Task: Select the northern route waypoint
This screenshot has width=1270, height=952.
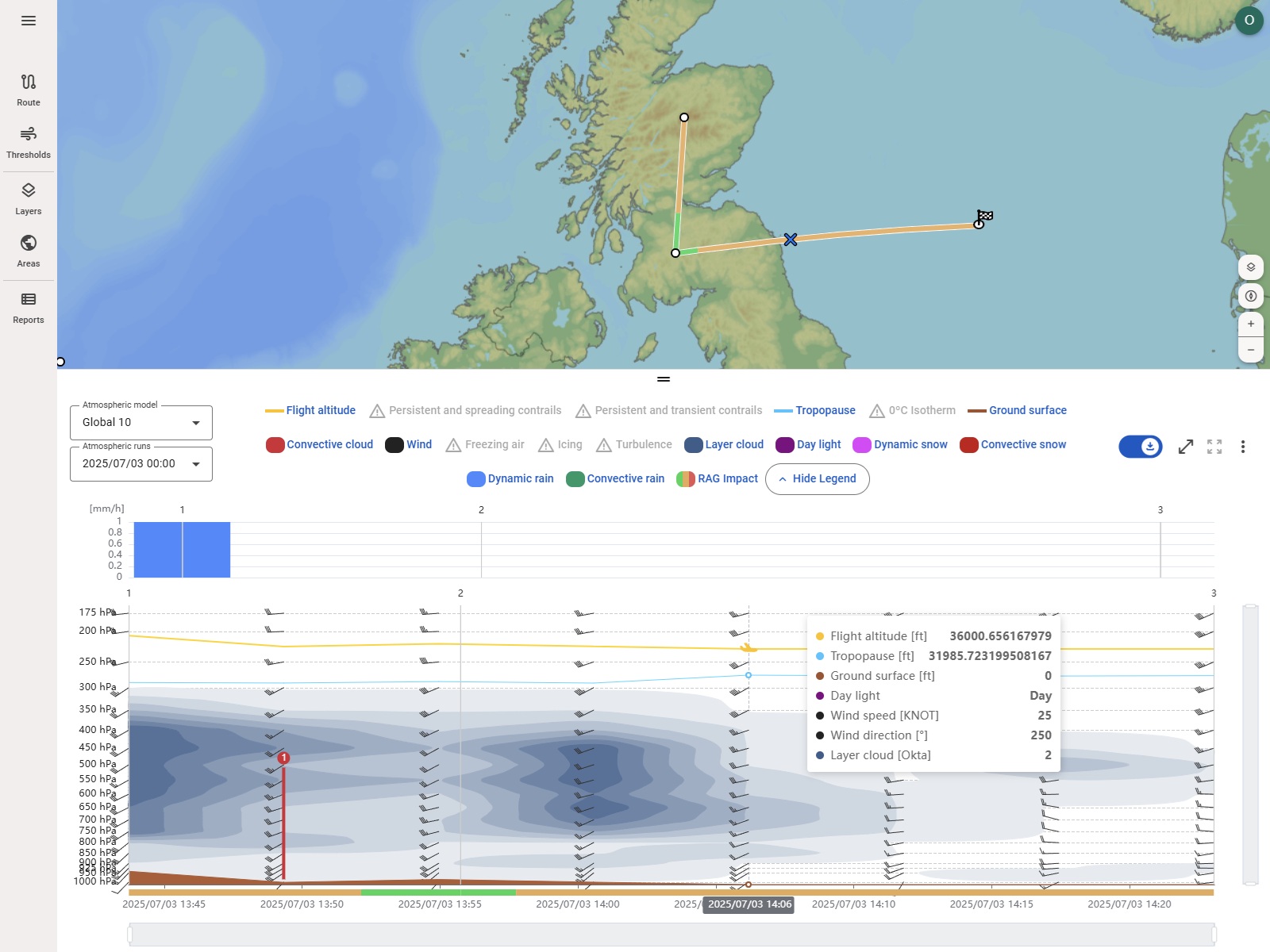Action: point(684,117)
